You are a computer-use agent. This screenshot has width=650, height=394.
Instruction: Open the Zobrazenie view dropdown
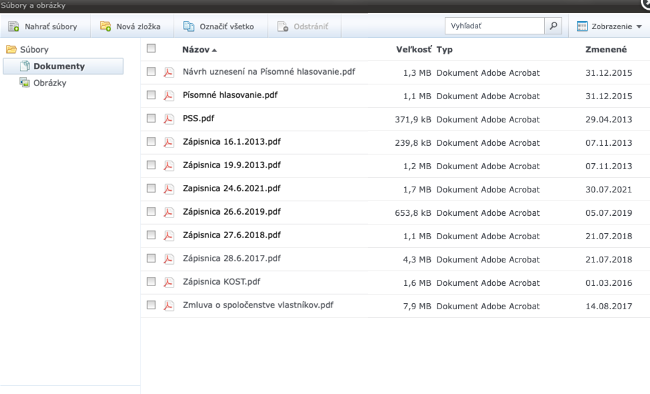(609, 27)
